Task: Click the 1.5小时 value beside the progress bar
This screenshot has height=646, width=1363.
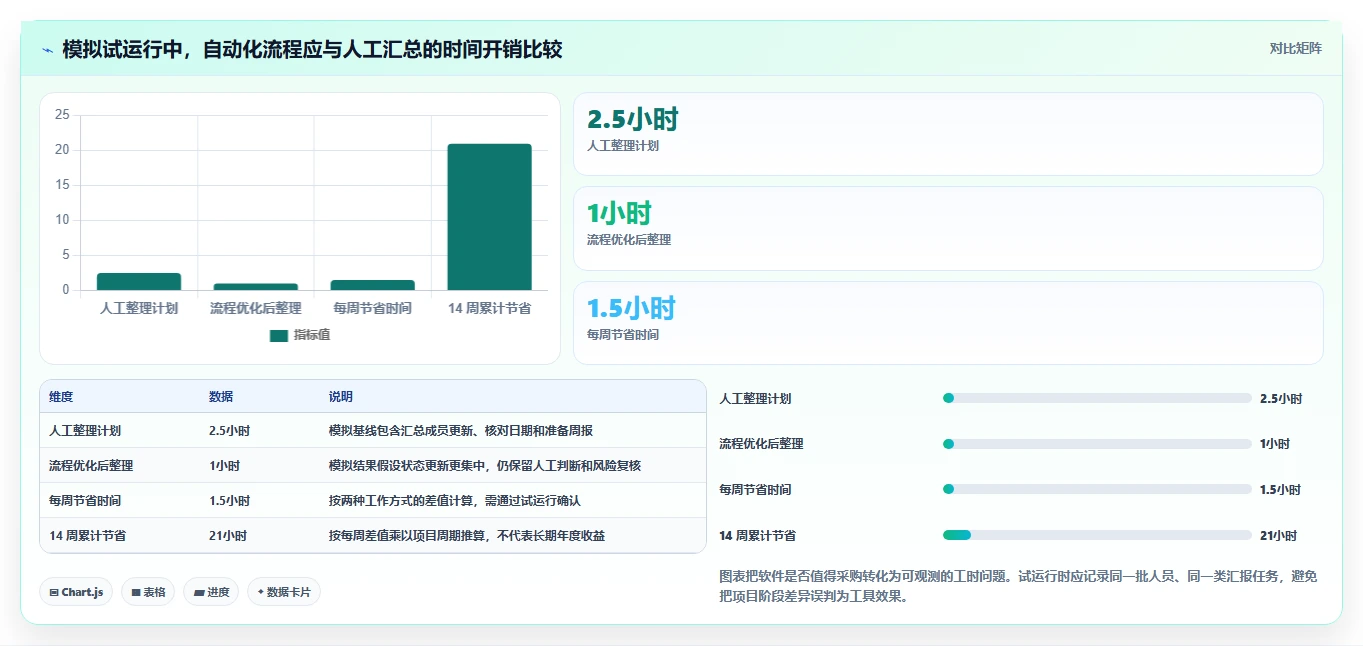Action: point(1281,489)
